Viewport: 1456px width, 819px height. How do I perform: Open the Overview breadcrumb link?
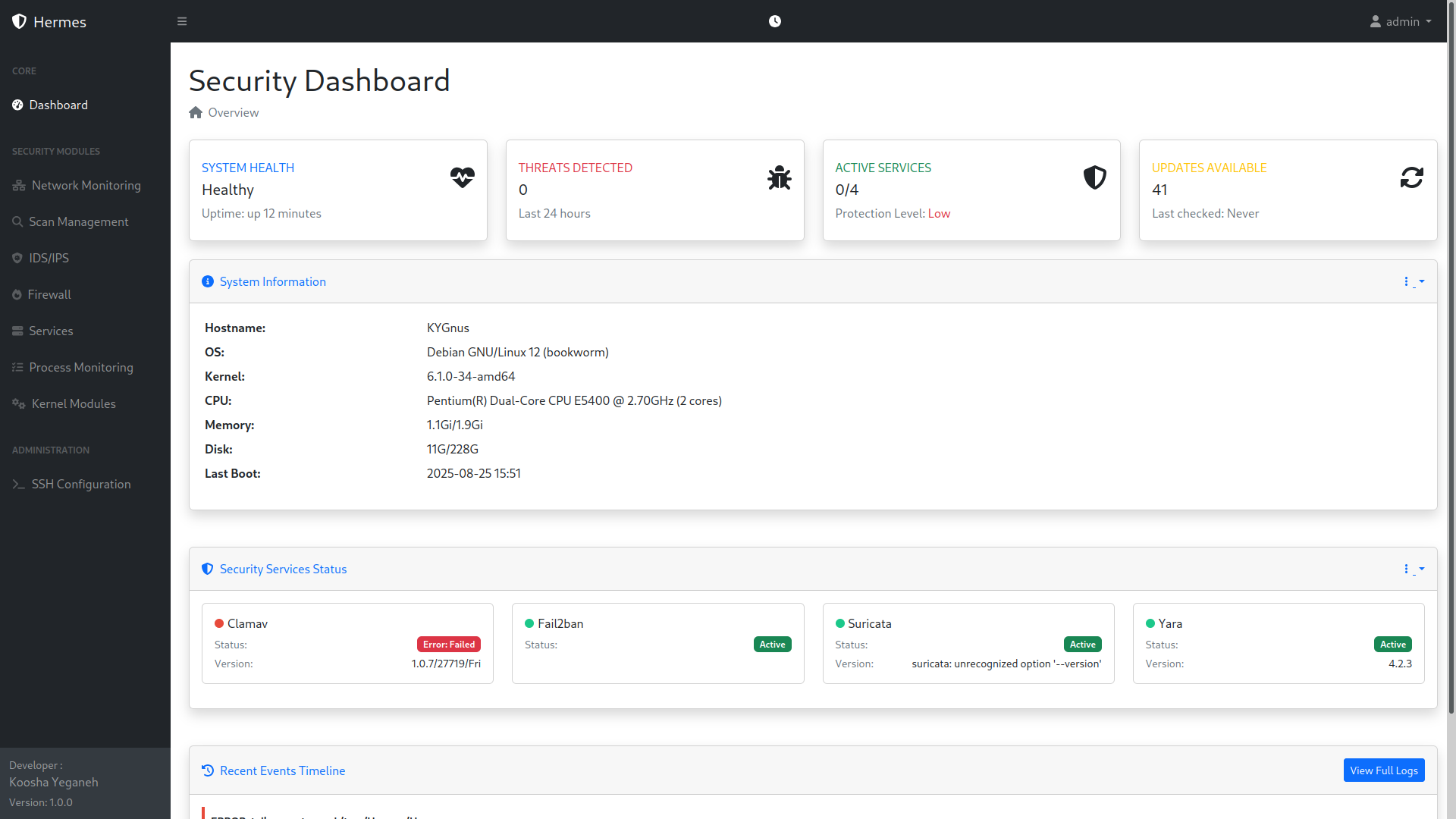[233, 112]
